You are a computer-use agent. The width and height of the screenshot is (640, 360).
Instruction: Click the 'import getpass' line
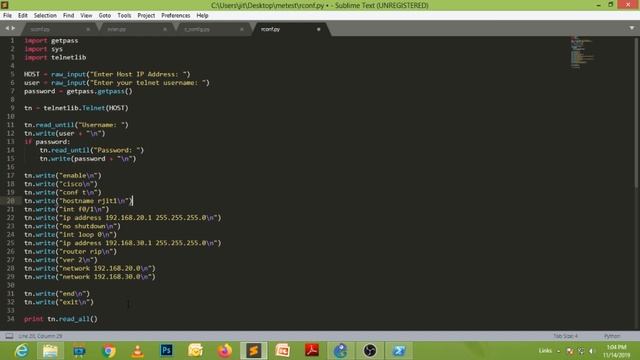click(x=51, y=40)
